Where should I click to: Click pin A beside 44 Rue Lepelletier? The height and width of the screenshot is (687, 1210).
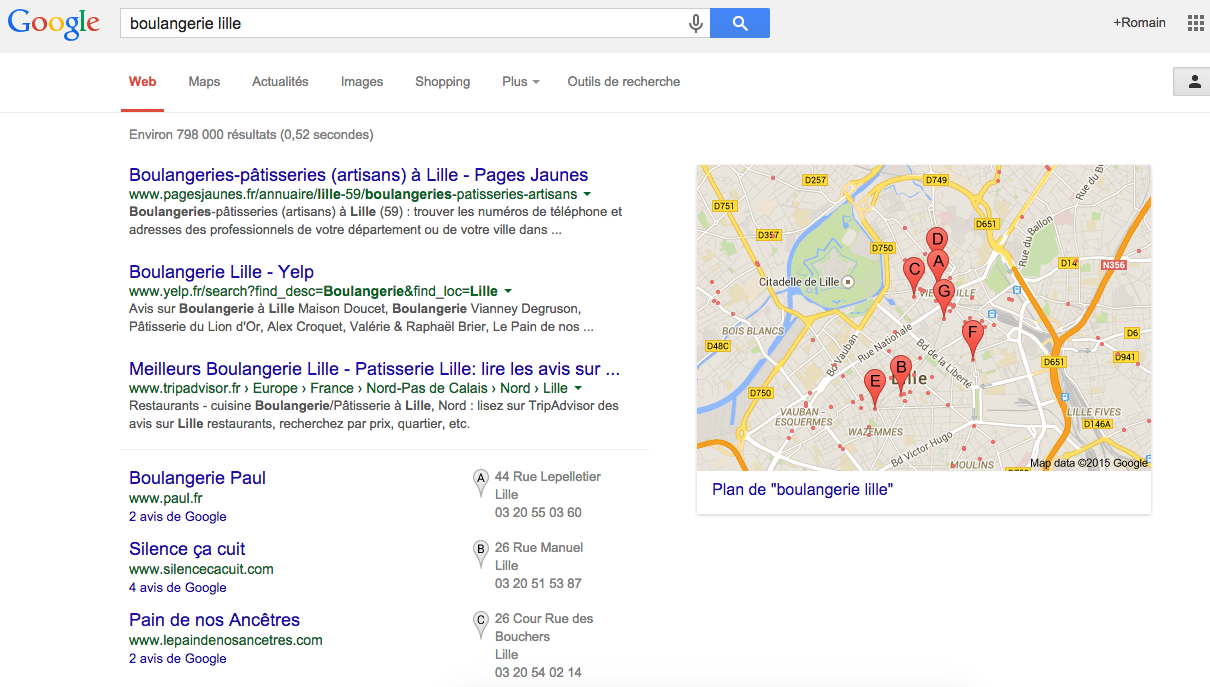[x=481, y=482]
